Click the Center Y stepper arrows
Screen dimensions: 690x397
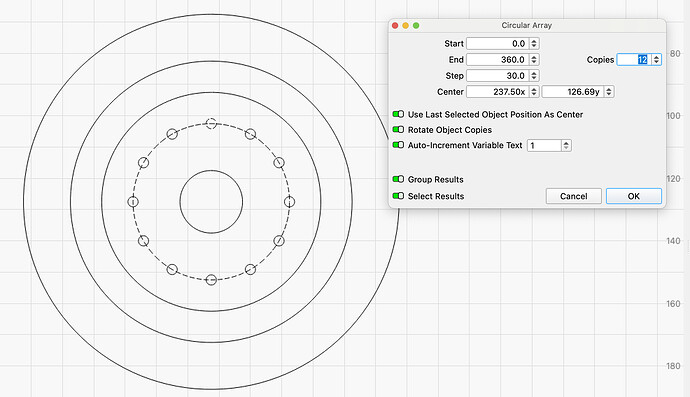tap(609, 92)
